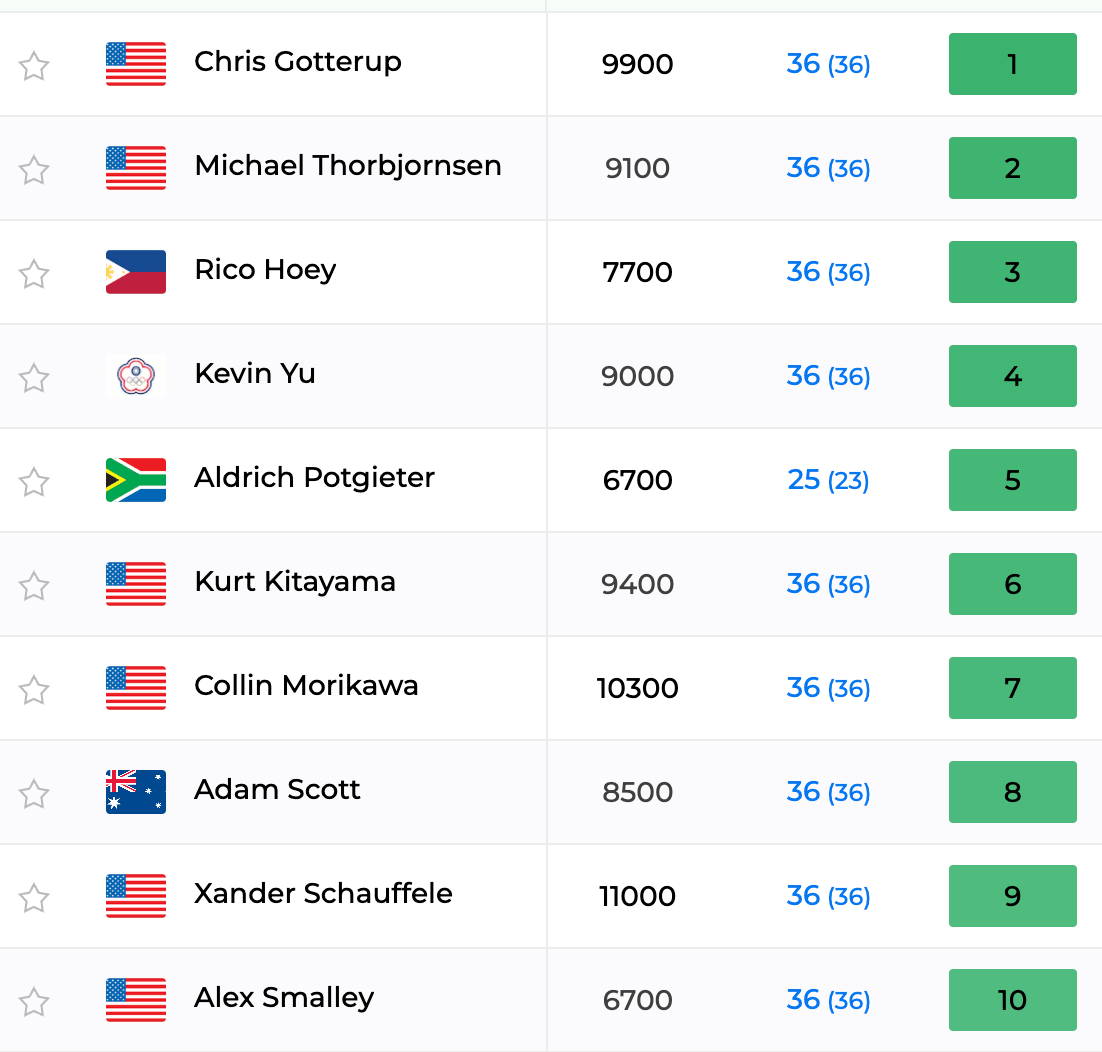This screenshot has width=1102, height=1052.
Task: Toggle the star next to Michael Thorbjornsen
Action: (34, 170)
